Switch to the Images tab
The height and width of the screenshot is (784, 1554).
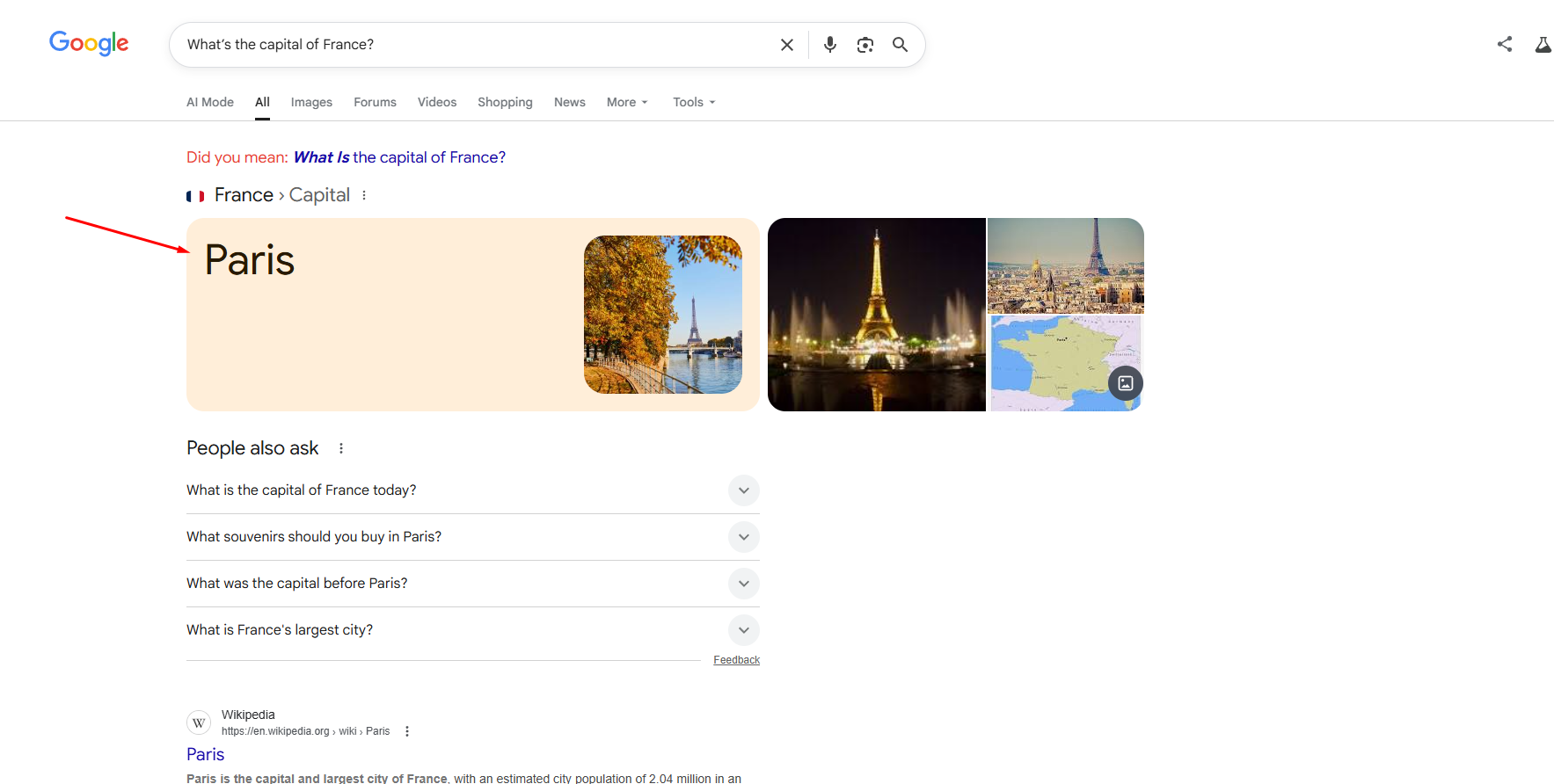coord(311,102)
